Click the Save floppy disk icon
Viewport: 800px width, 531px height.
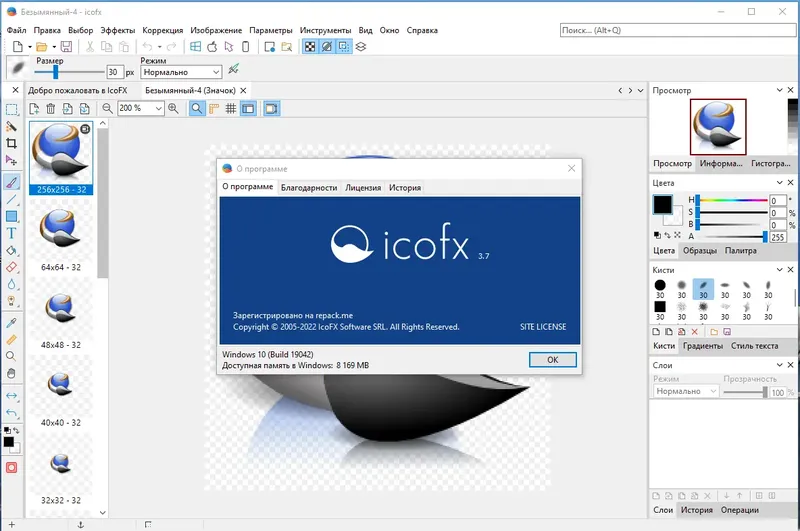[x=66, y=47]
